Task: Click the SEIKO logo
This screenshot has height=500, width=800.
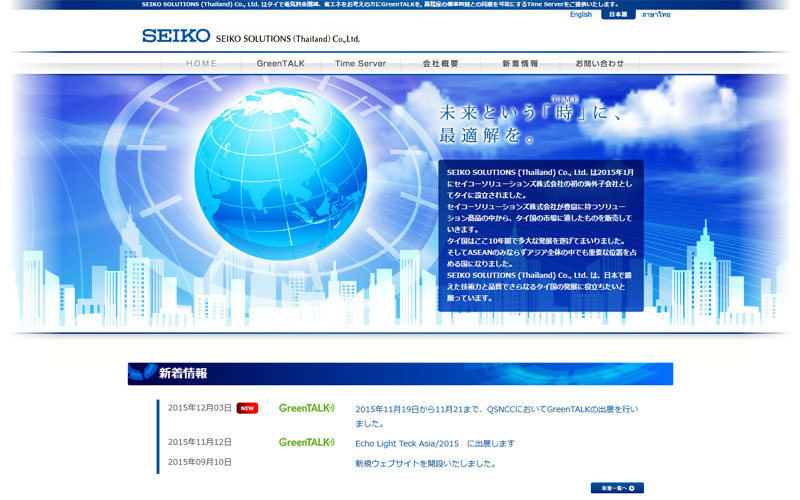Action: click(176, 36)
